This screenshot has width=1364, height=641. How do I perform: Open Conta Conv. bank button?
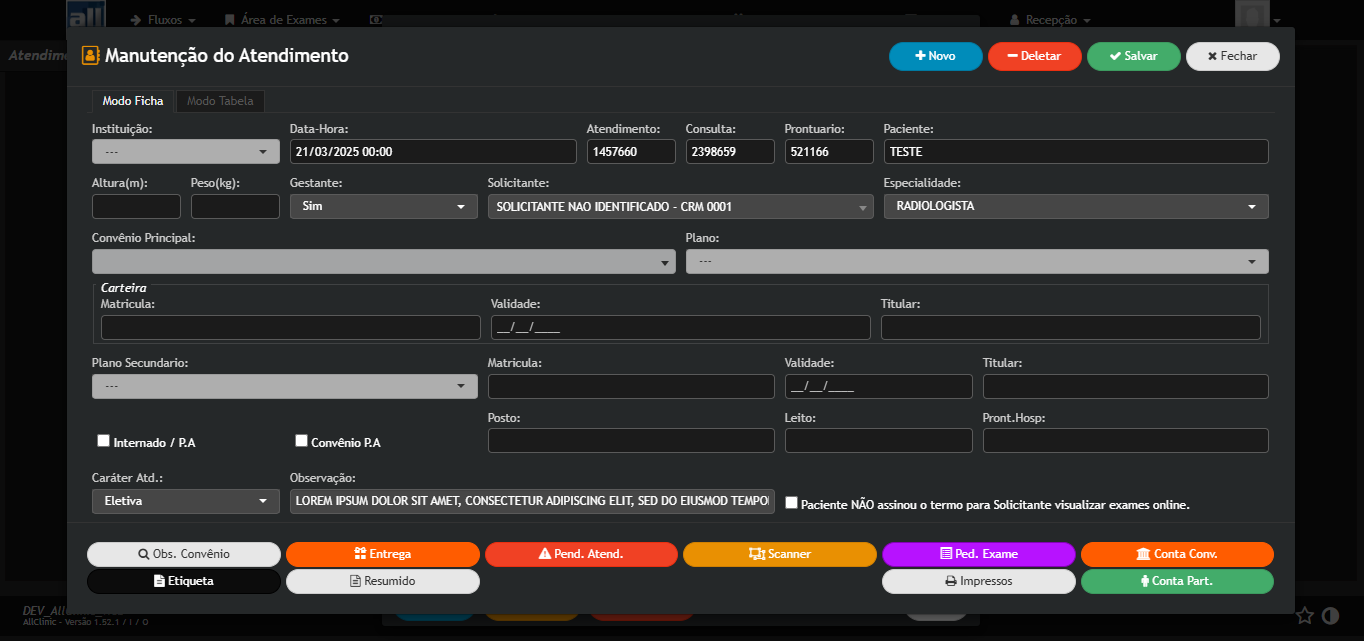pos(1177,554)
